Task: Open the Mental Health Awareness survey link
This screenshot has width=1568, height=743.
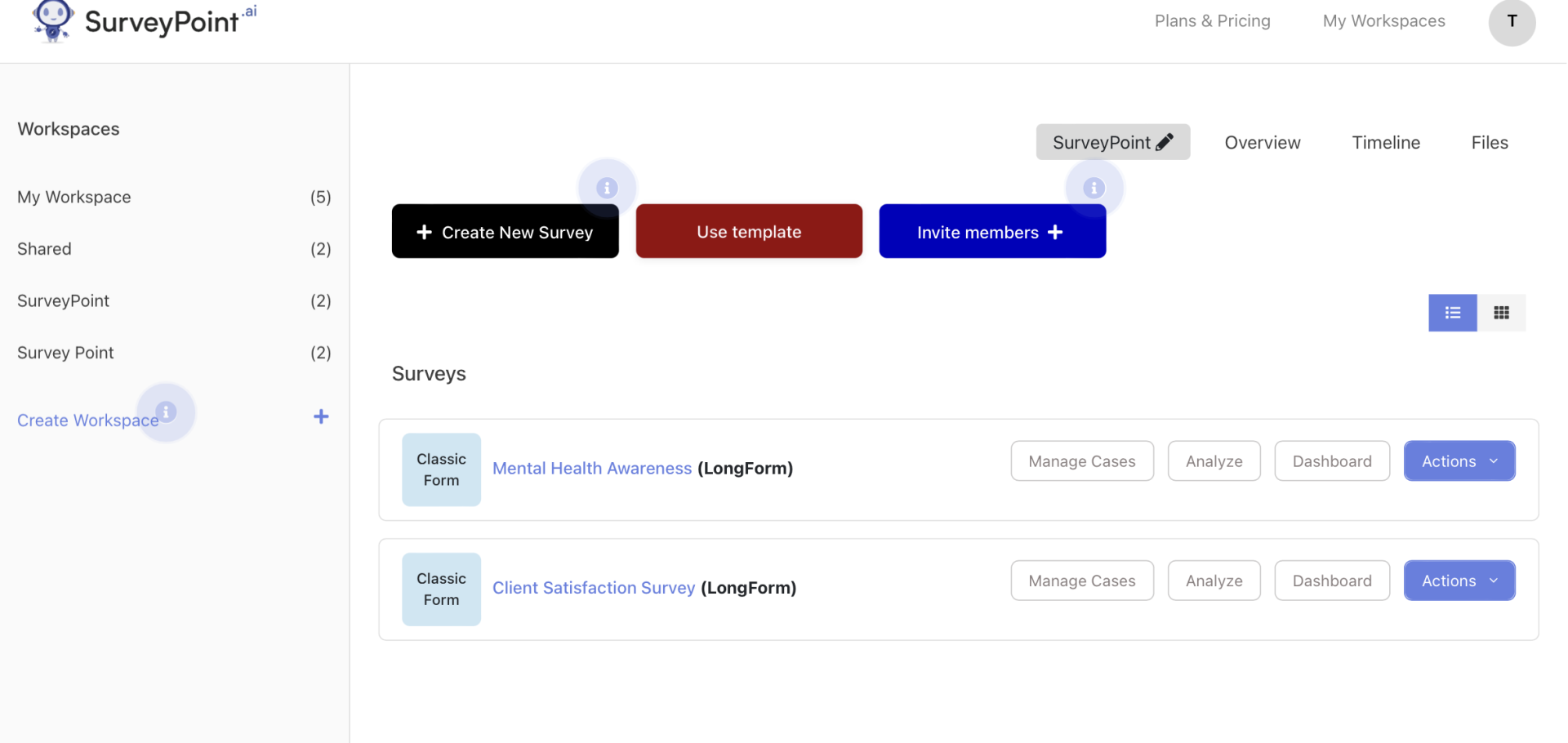Action: pos(592,468)
